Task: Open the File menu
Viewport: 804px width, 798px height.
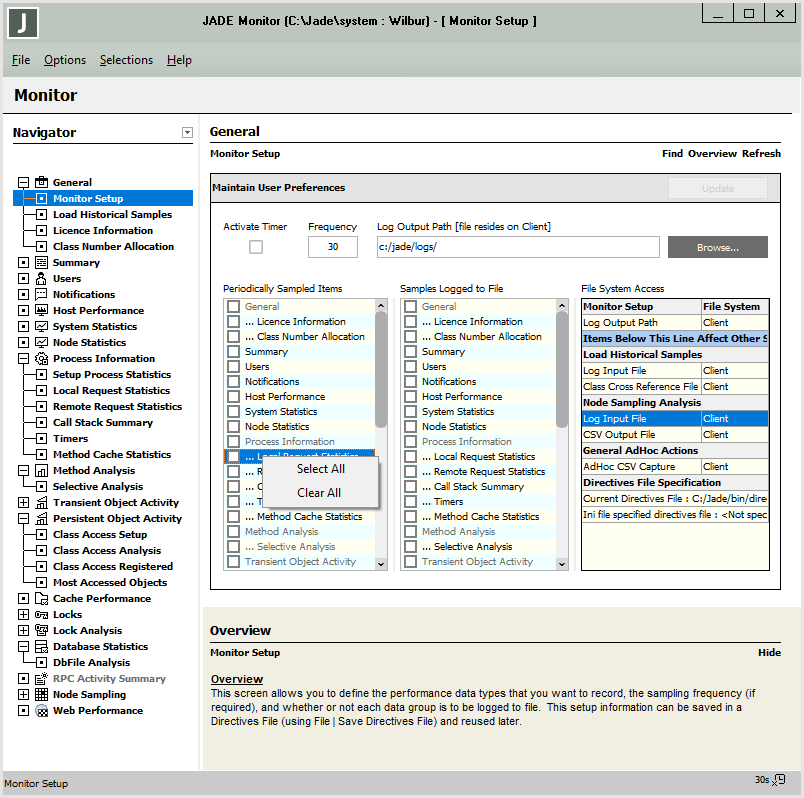Action: tap(21, 60)
